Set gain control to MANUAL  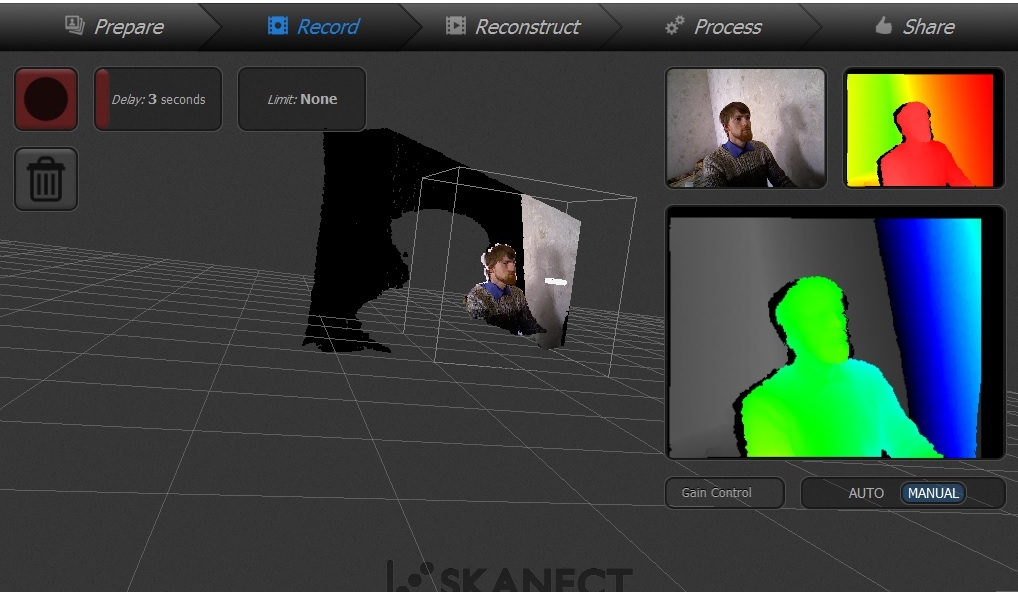pyautogui.click(x=933, y=493)
